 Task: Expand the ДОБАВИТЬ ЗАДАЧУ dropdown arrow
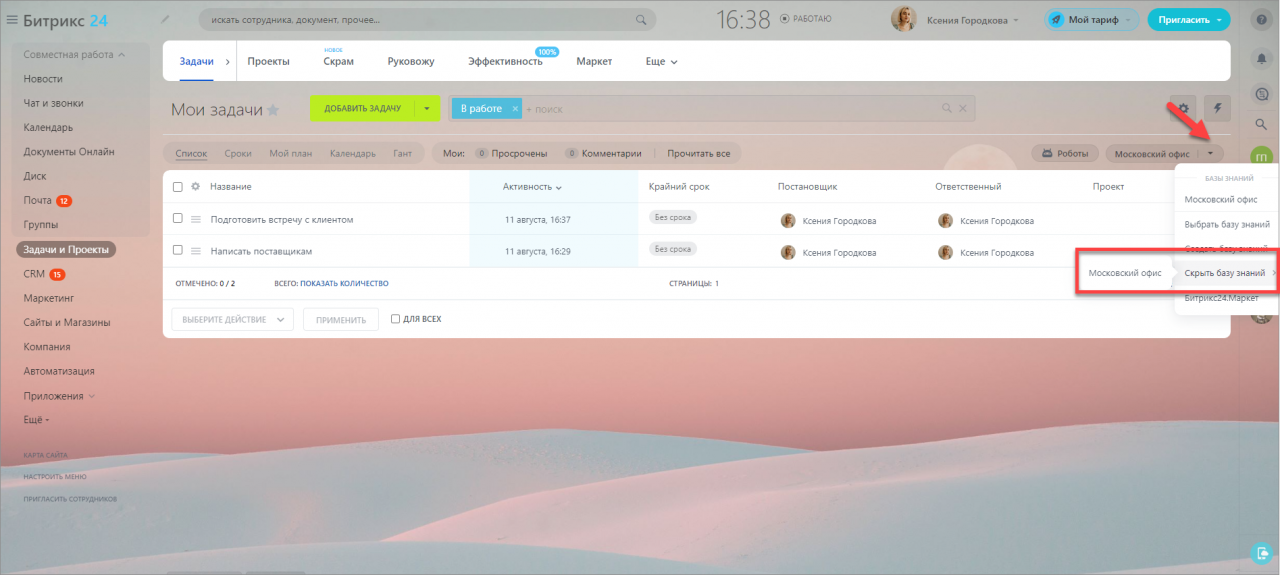pyautogui.click(x=427, y=108)
